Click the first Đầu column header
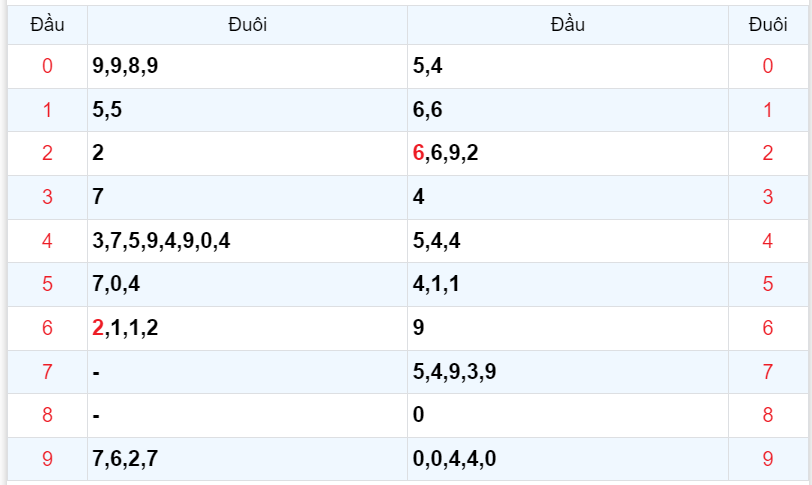Viewport: 812px width, 485px height. (47, 25)
